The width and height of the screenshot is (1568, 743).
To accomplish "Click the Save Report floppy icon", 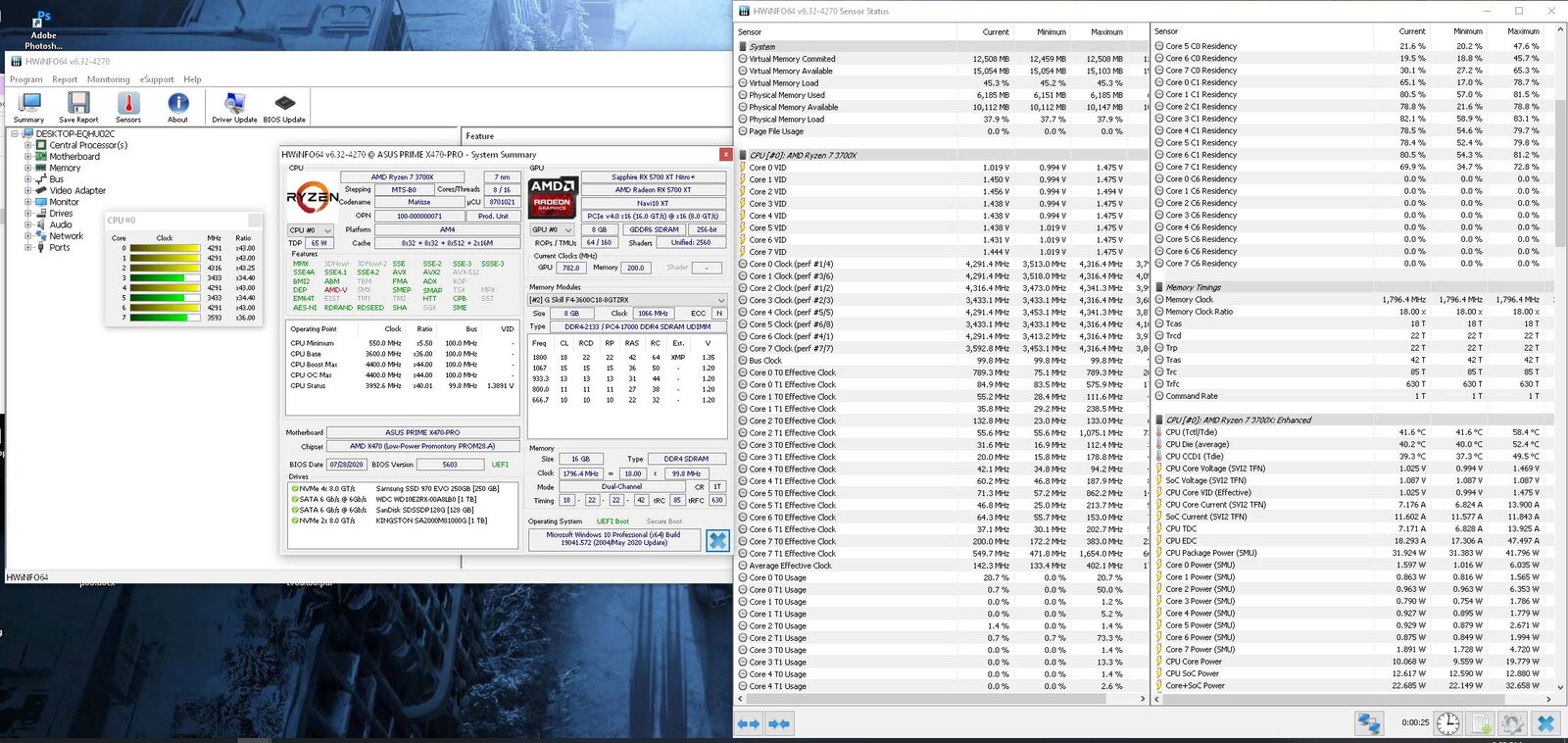I will tap(78, 104).
